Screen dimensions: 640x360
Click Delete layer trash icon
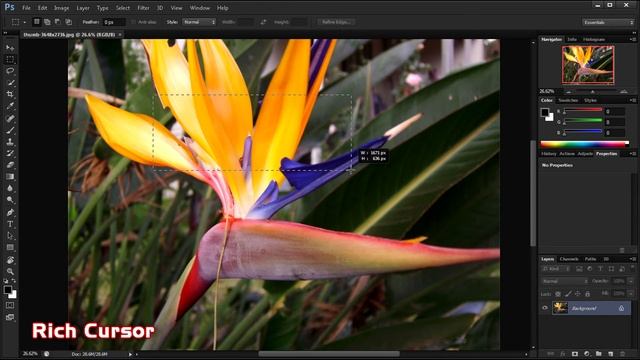[622, 354]
